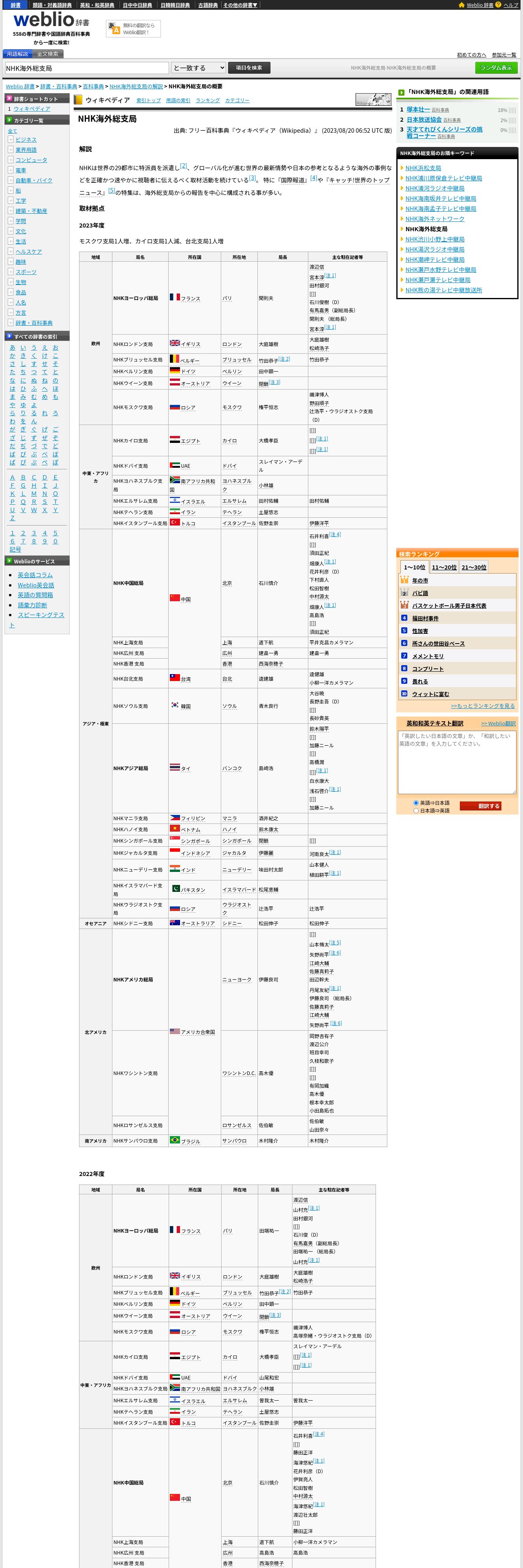Click the home icon beside Weblio 辞書
Image resolution: width=523 pixels, height=1568 pixels.
[x=461, y=5]
